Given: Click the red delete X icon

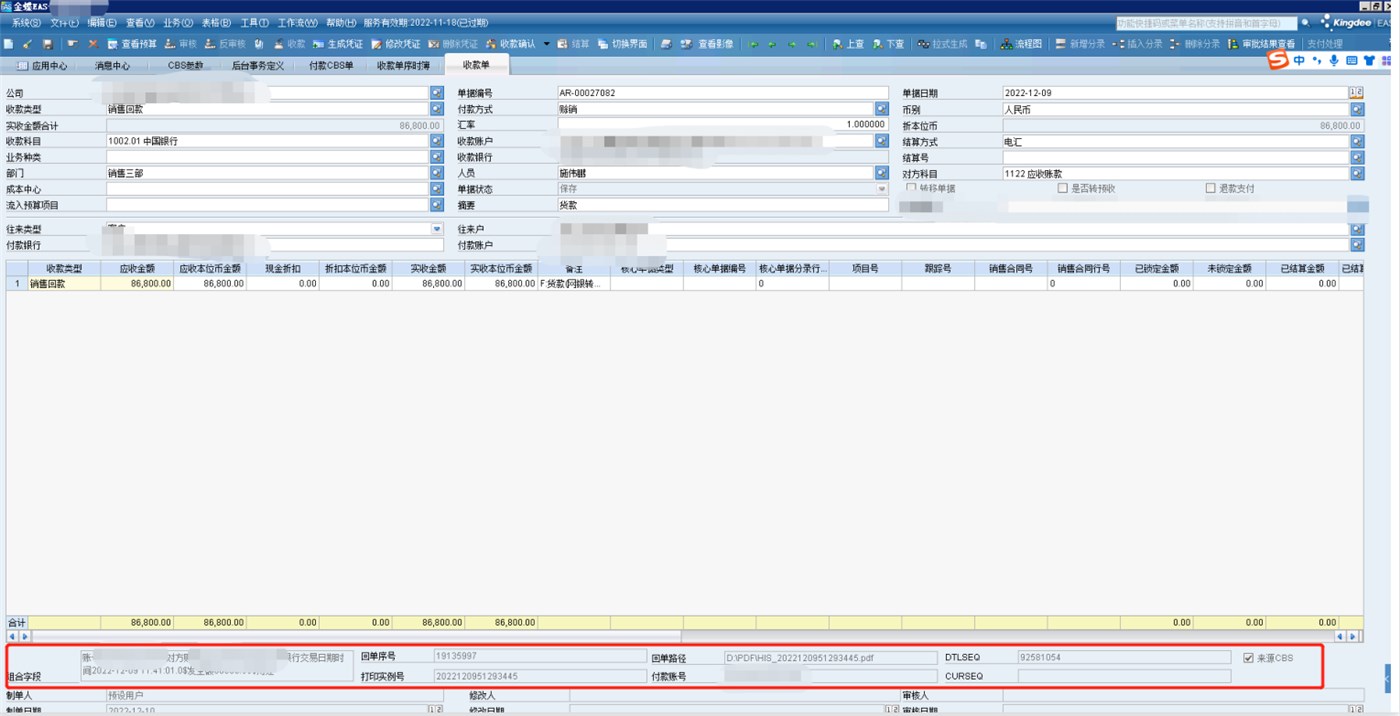Looking at the screenshot, I should click(x=93, y=44).
